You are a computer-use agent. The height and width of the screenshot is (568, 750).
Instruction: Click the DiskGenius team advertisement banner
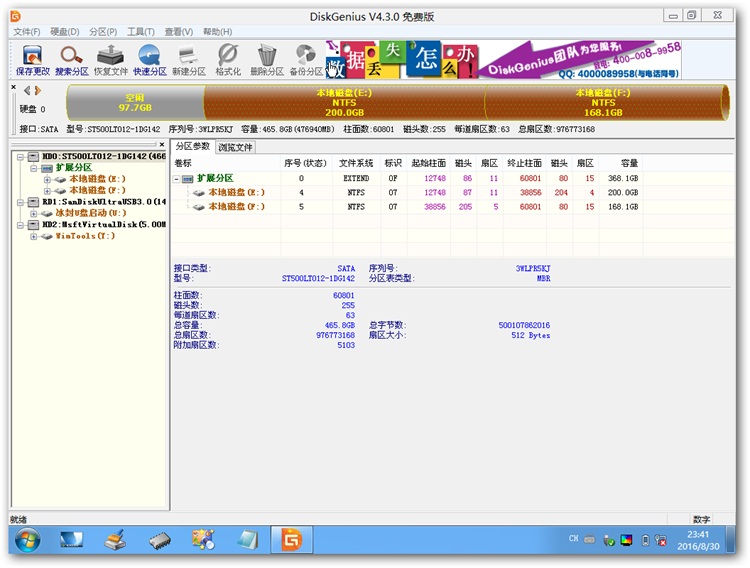click(x=503, y=60)
